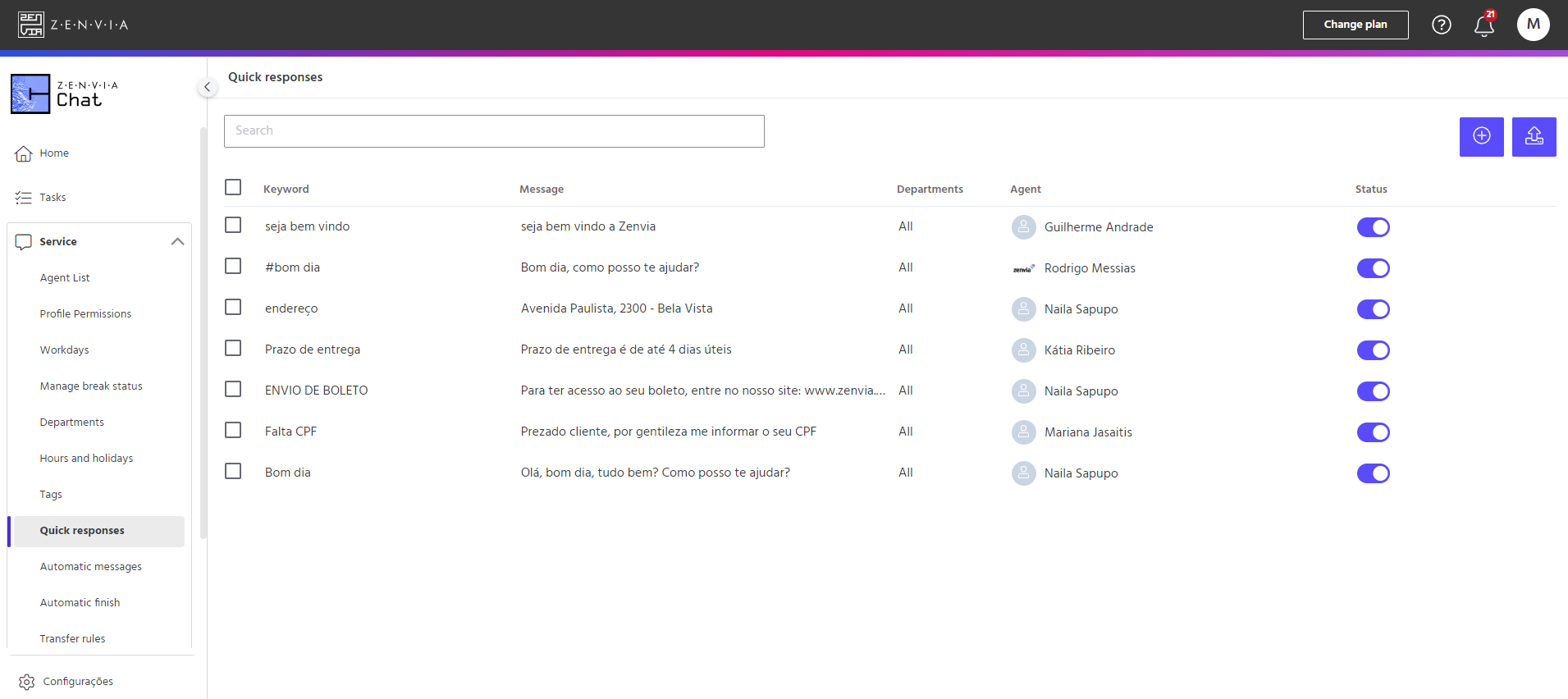Focus the quick responses Search field
1568x699 pixels.
pyautogui.click(x=494, y=131)
